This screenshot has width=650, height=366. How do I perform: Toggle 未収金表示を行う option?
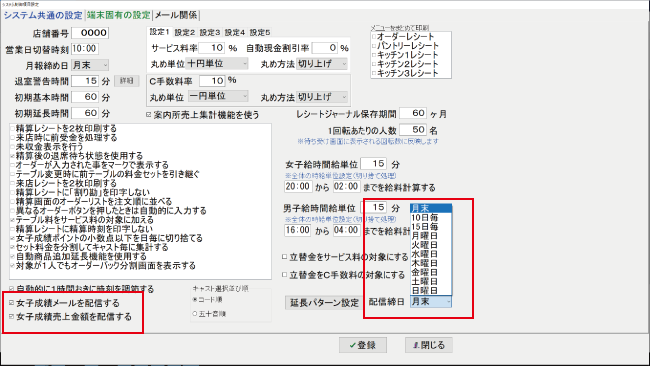13,147
